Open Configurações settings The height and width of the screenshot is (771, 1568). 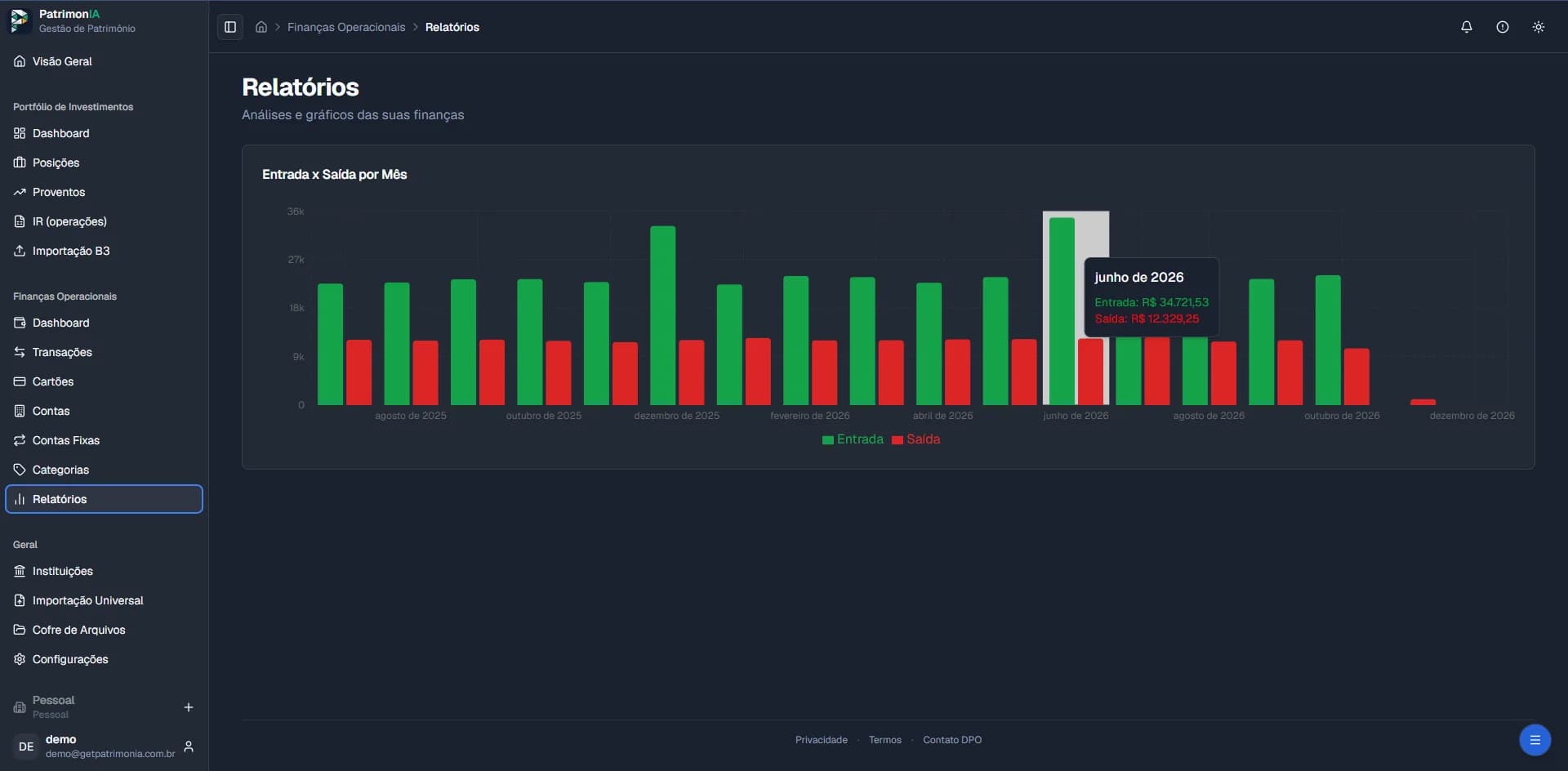click(104, 659)
